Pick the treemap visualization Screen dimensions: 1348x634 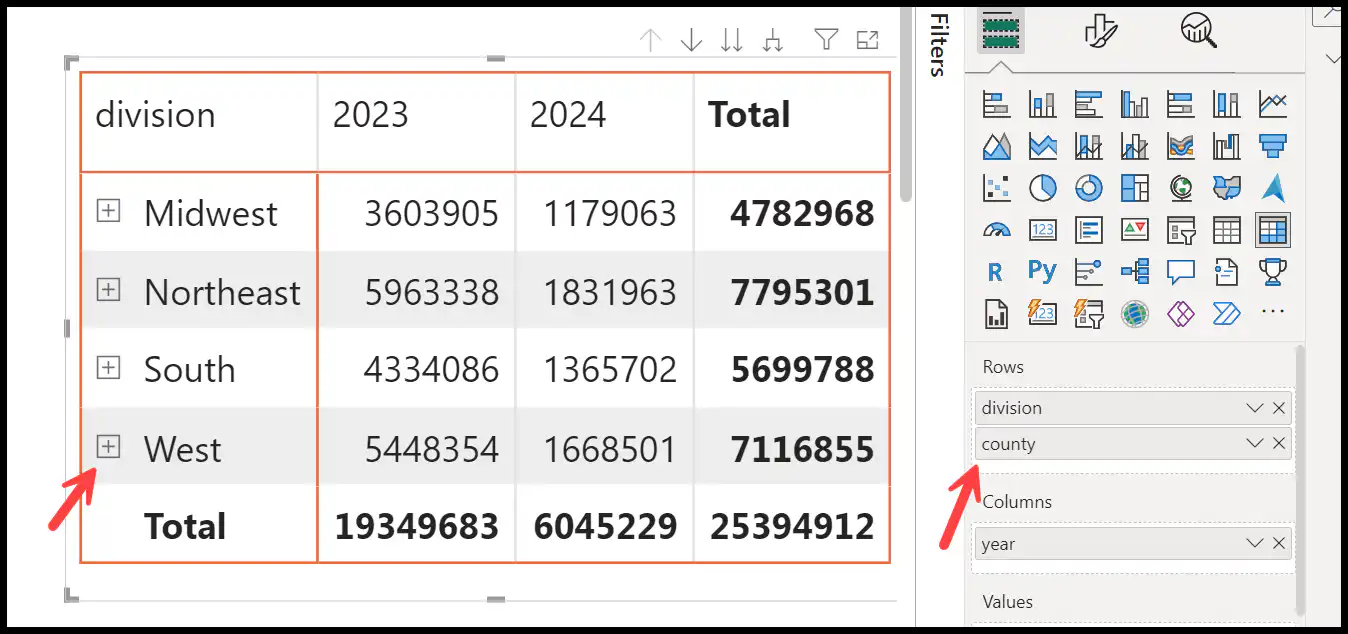click(x=1135, y=187)
